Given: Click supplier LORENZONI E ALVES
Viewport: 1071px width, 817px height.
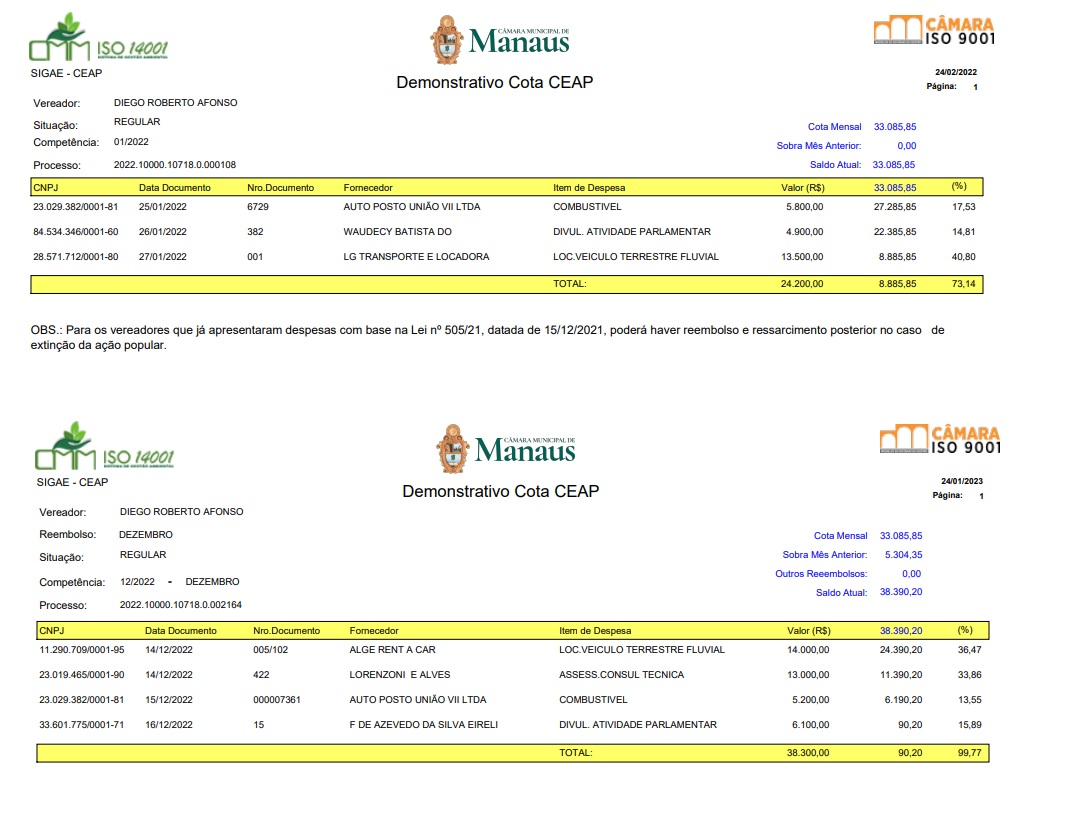Looking at the screenshot, I should (x=400, y=674).
